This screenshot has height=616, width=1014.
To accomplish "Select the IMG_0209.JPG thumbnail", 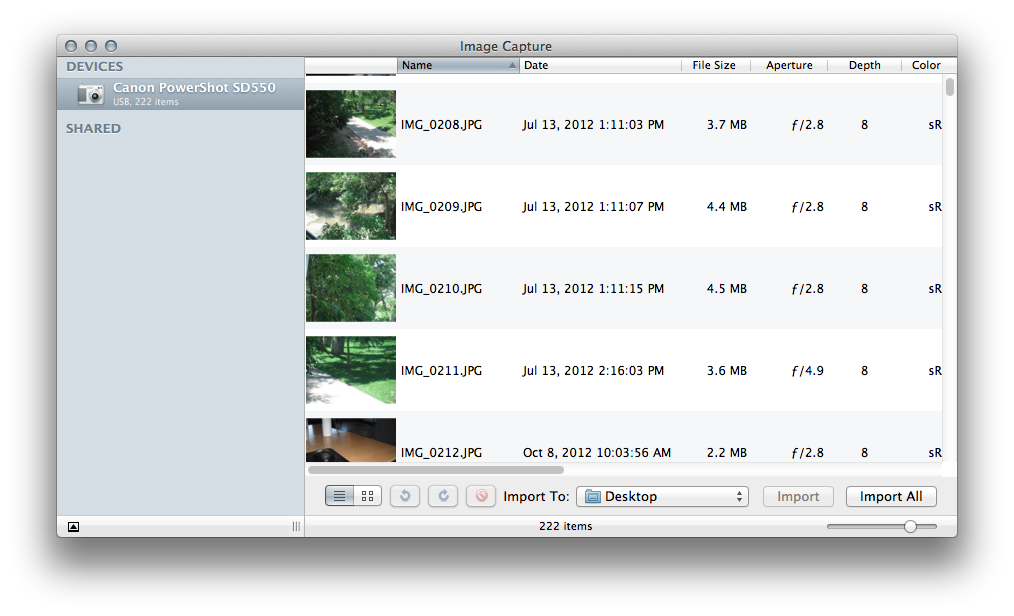I will [351, 206].
